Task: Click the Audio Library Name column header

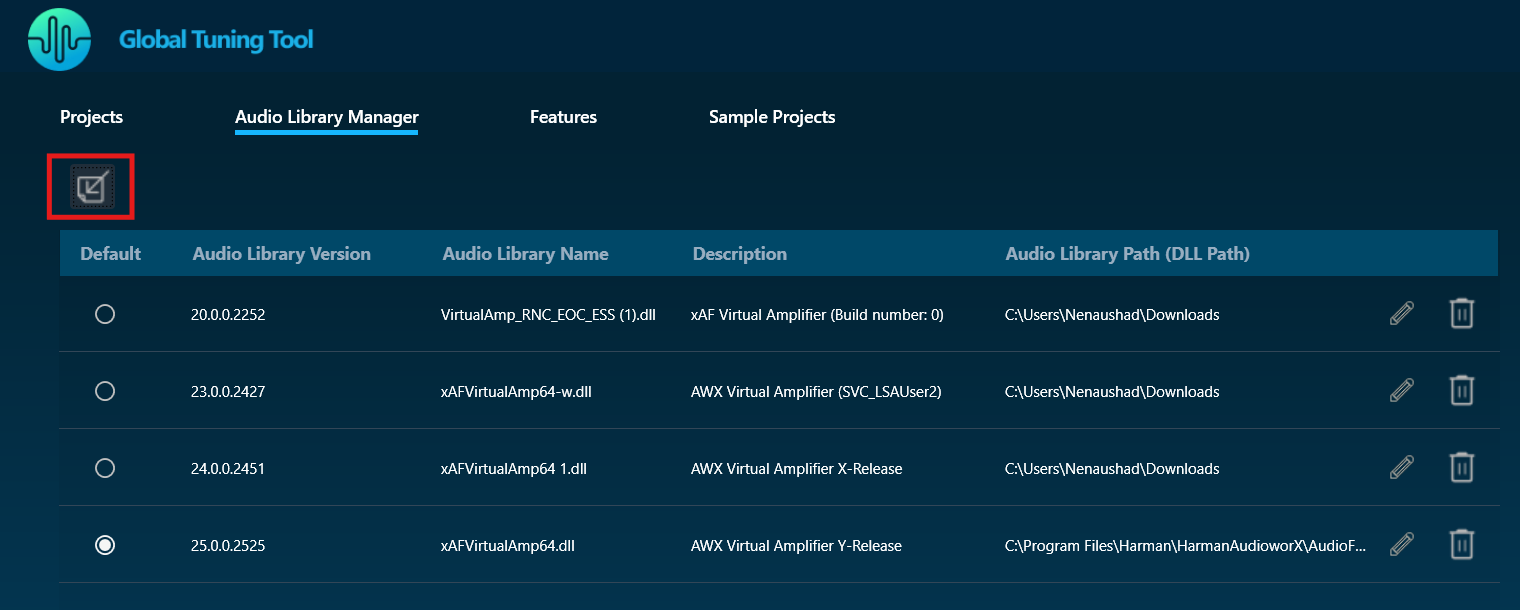Action: pos(525,254)
